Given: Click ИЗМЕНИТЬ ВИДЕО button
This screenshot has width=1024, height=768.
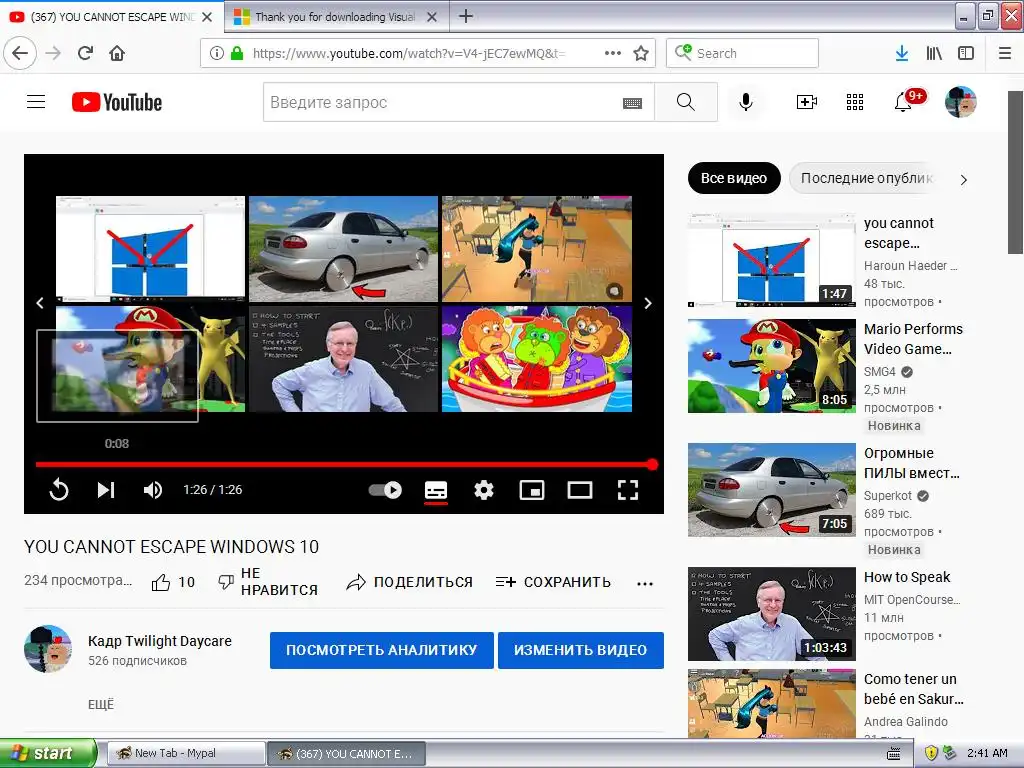Looking at the screenshot, I should [581, 650].
